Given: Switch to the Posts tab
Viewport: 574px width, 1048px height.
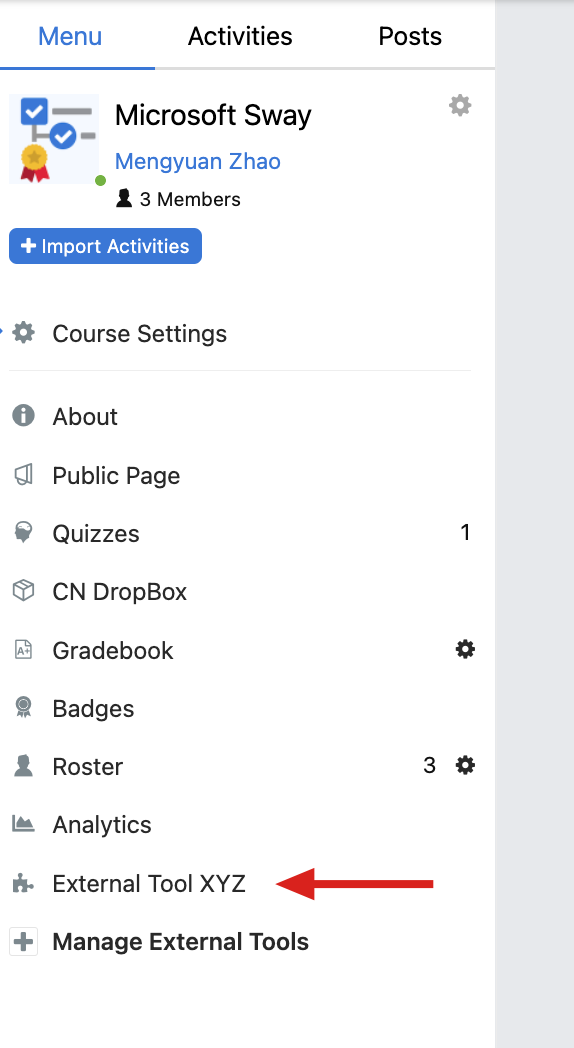Looking at the screenshot, I should pos(410,35).
